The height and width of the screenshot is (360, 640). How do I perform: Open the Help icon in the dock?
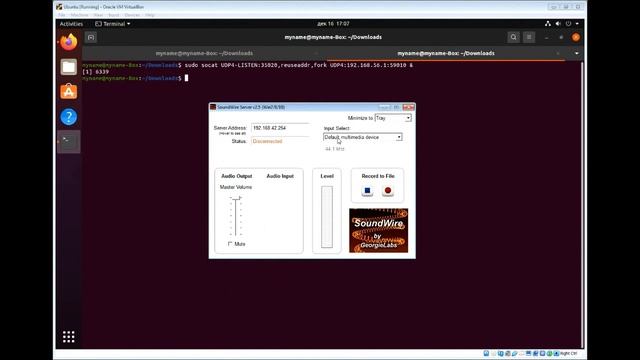pyautogui.click(x=69, y=117)
